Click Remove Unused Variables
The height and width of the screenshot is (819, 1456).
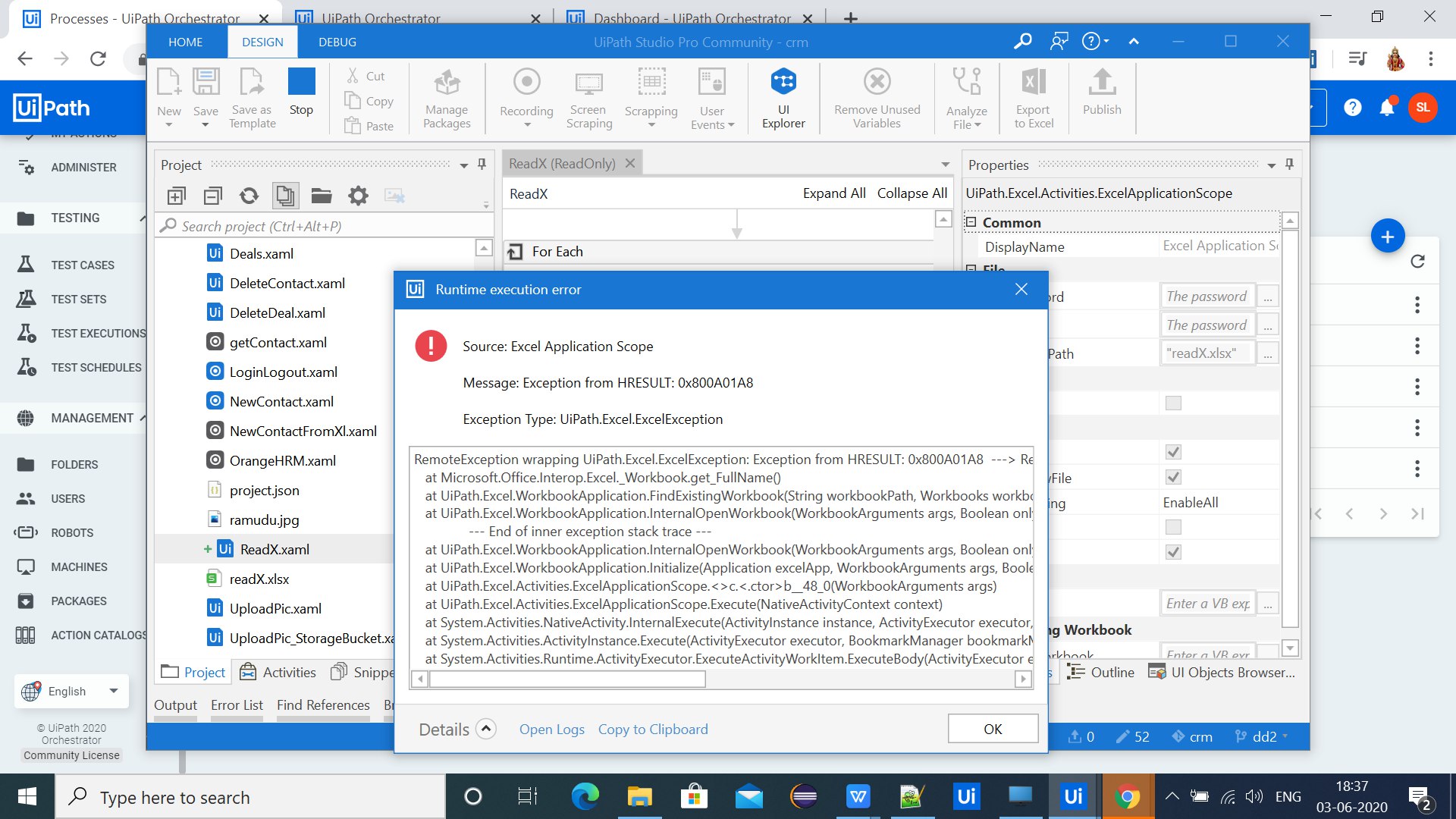click(x=877, y=99)
